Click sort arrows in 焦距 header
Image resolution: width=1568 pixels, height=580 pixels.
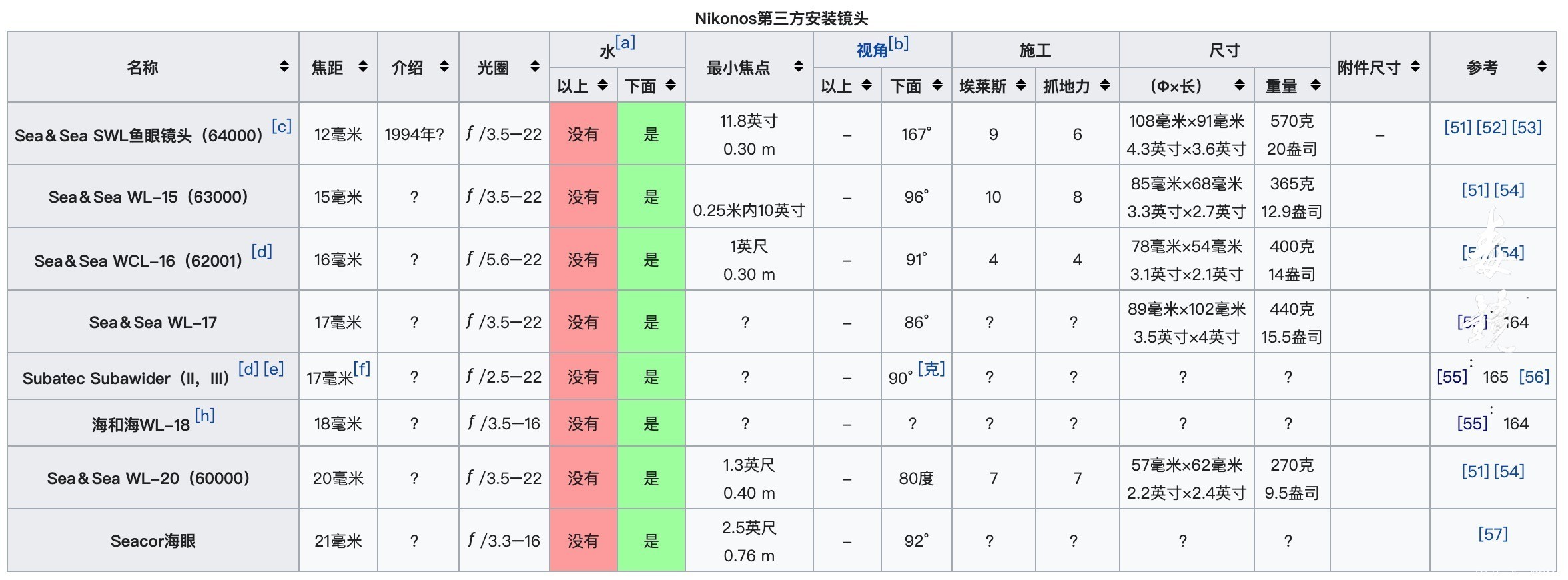(363, 67)
